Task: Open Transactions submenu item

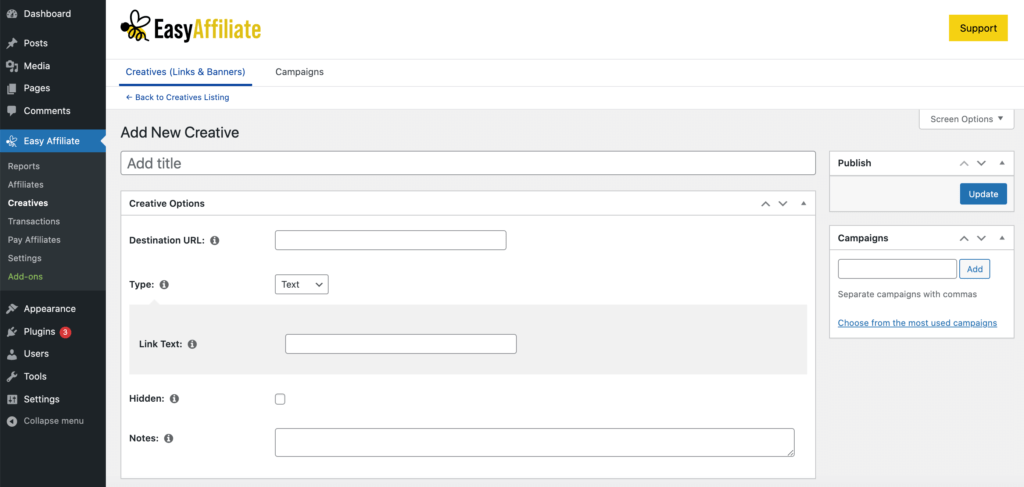Action: pos(33,221)
